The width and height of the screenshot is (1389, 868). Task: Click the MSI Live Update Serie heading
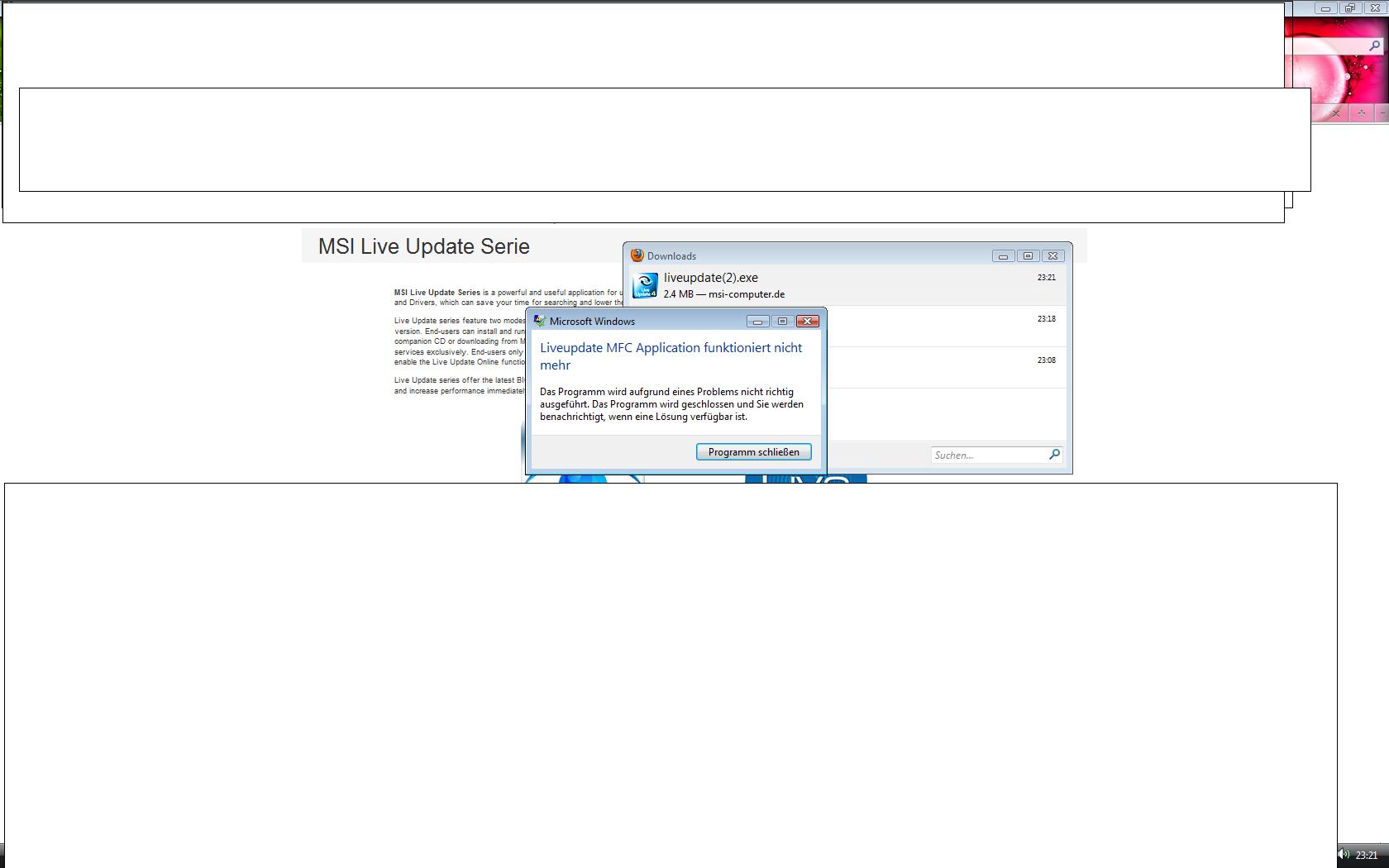(x=424, y=246)
